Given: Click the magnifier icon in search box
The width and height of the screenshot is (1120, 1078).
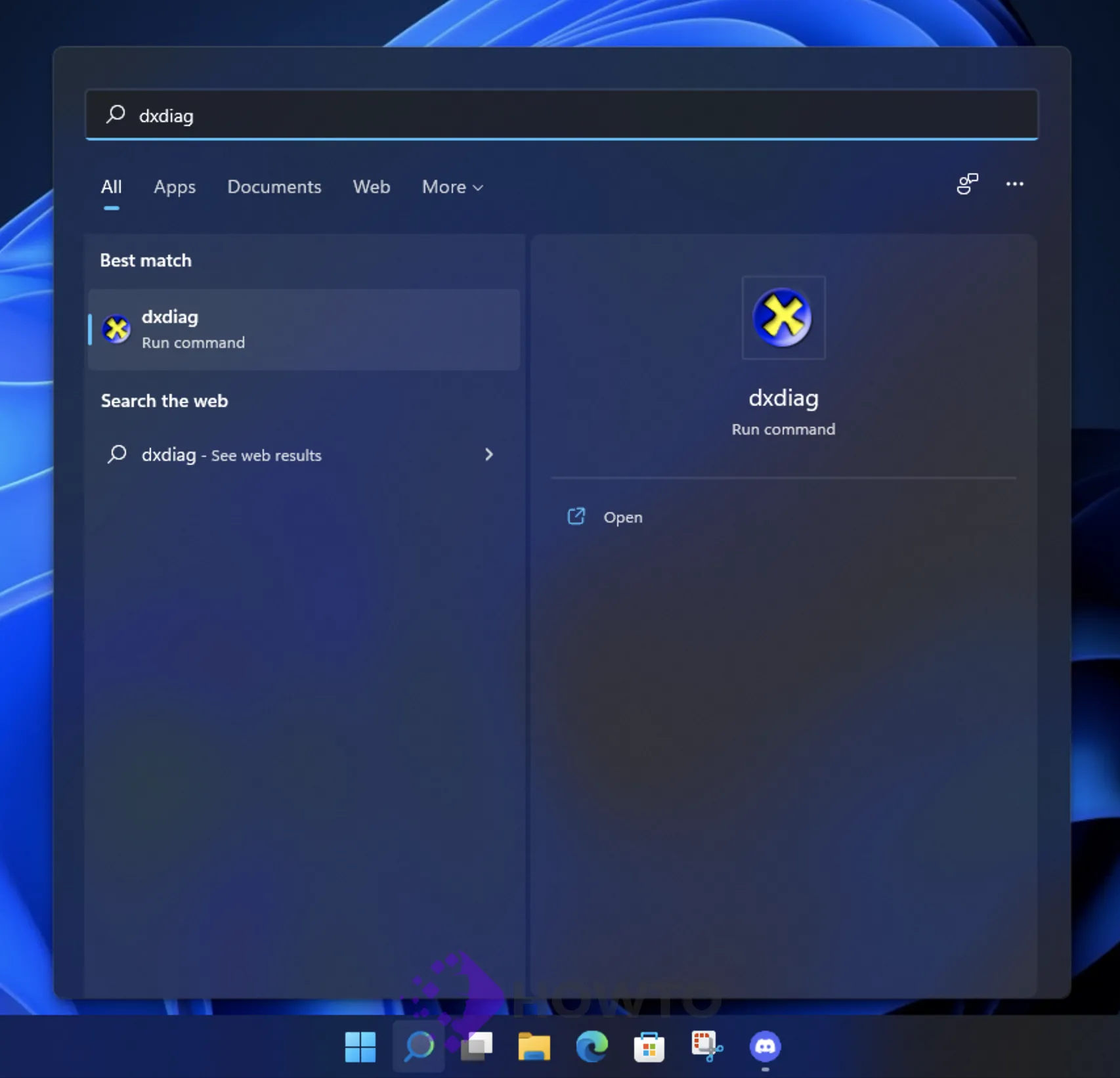Looking at the screenshot, I should [x=116, y=114].
